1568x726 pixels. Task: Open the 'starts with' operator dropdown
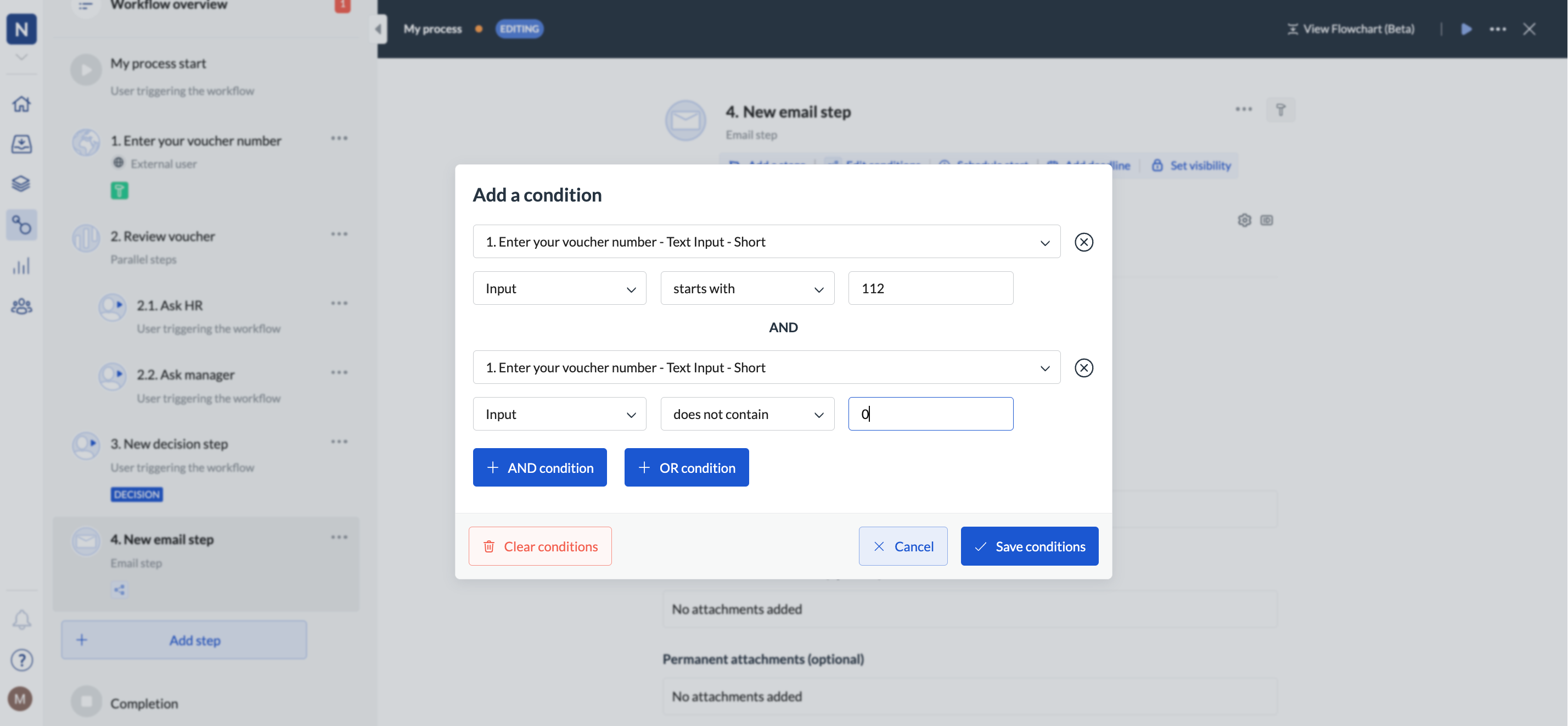click(747, 288)
